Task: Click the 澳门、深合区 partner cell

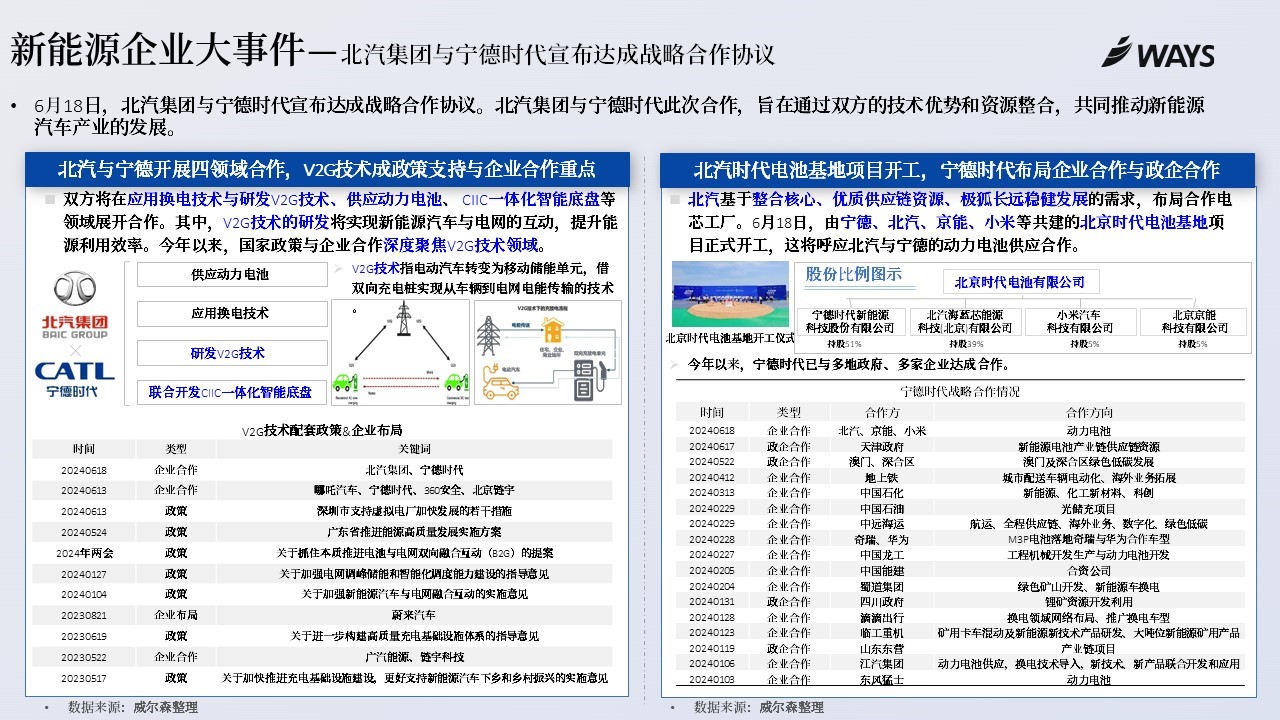Action: [x=881, y=462]
